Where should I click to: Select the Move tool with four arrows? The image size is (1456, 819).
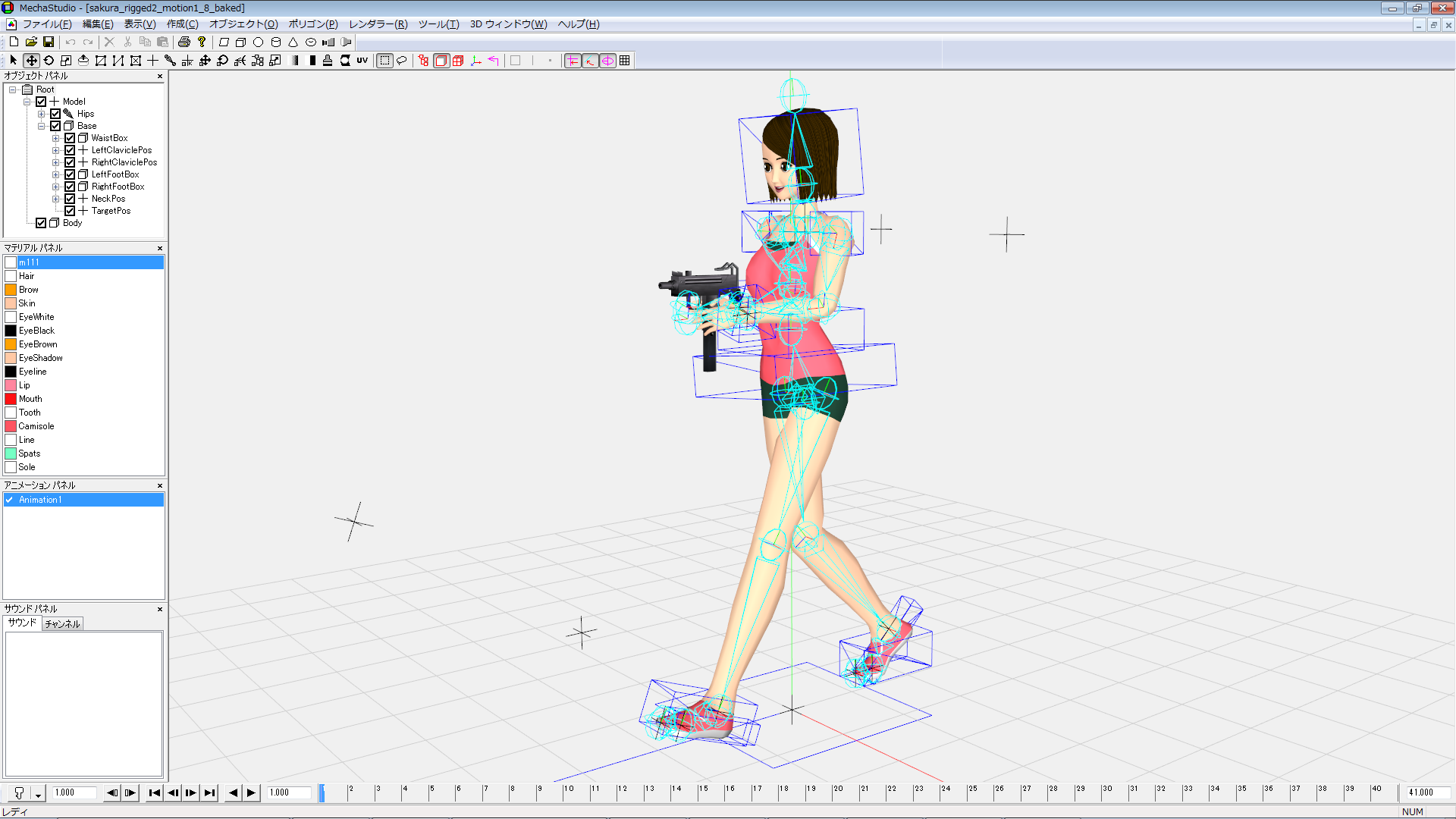coord(31,61)
